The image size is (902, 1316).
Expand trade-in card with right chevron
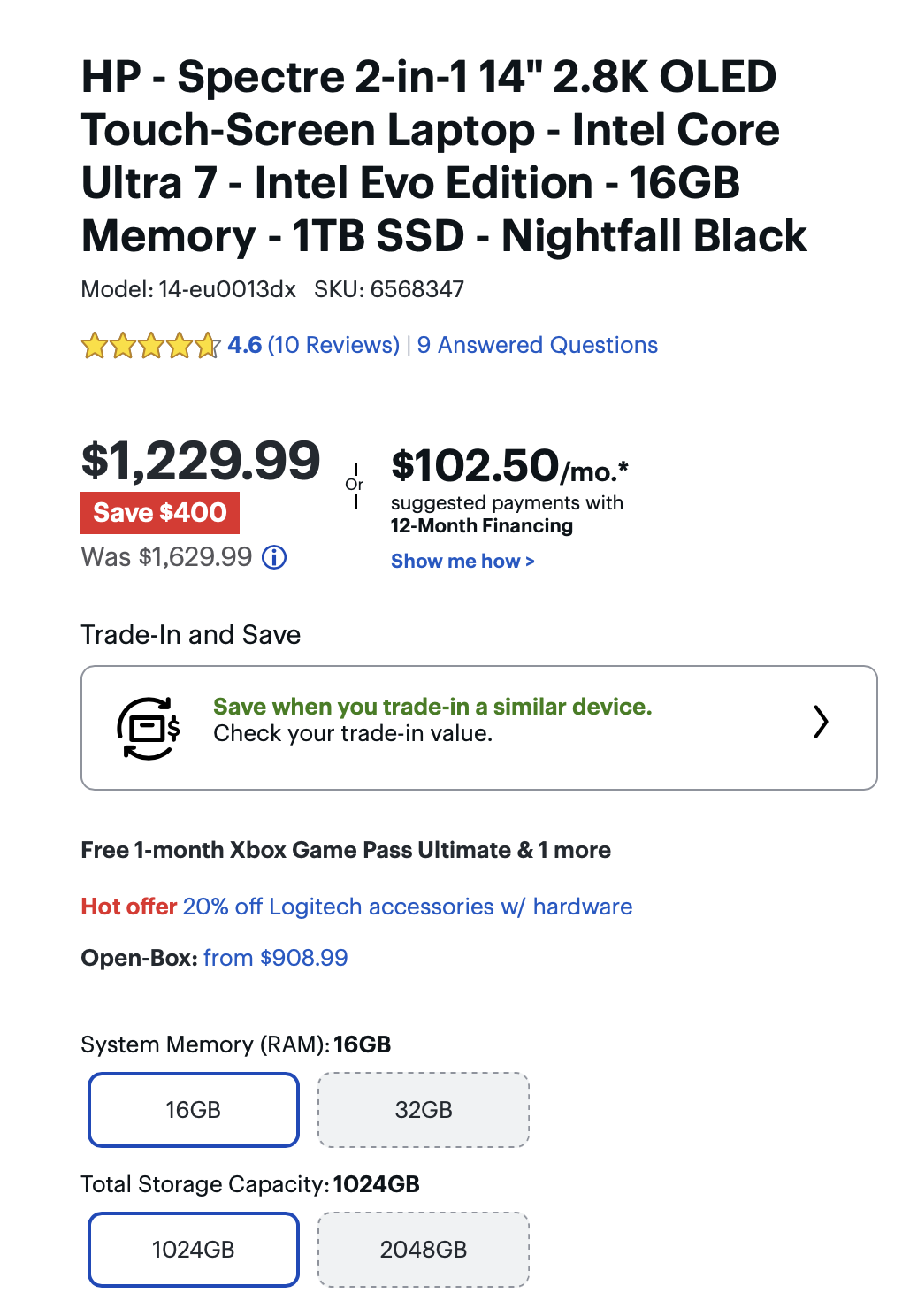click(x=821, y=722)
